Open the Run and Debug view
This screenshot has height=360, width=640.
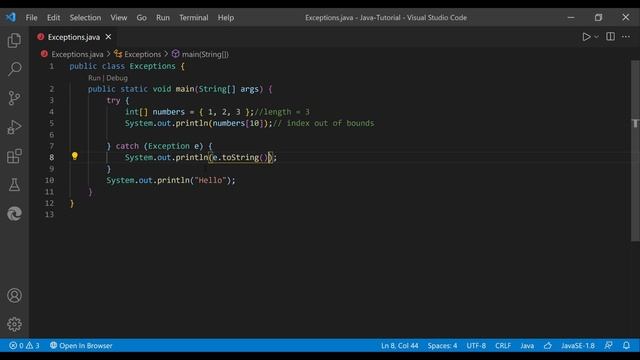14,127
